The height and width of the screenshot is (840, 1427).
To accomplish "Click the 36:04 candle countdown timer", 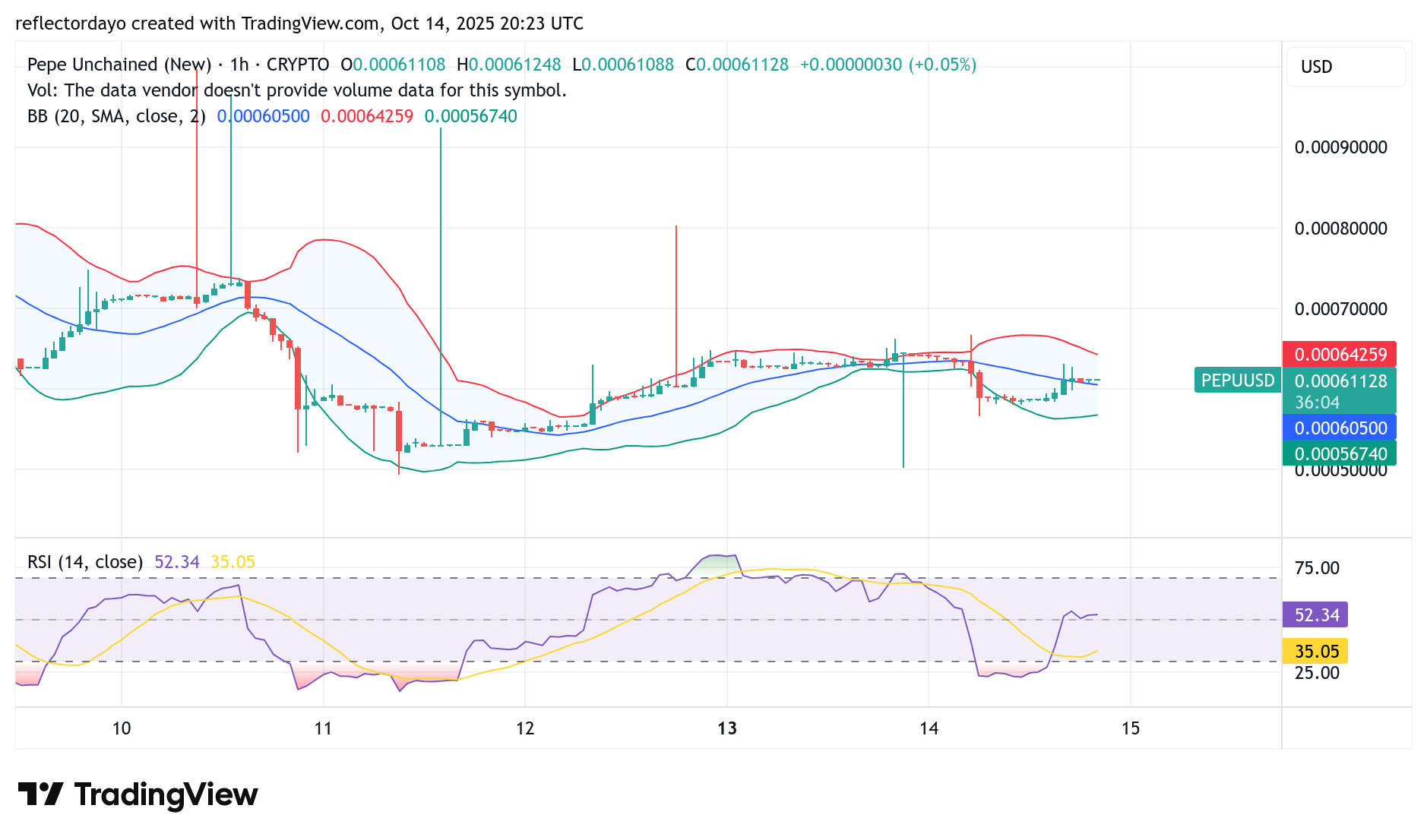I will tap(1317, 403).
